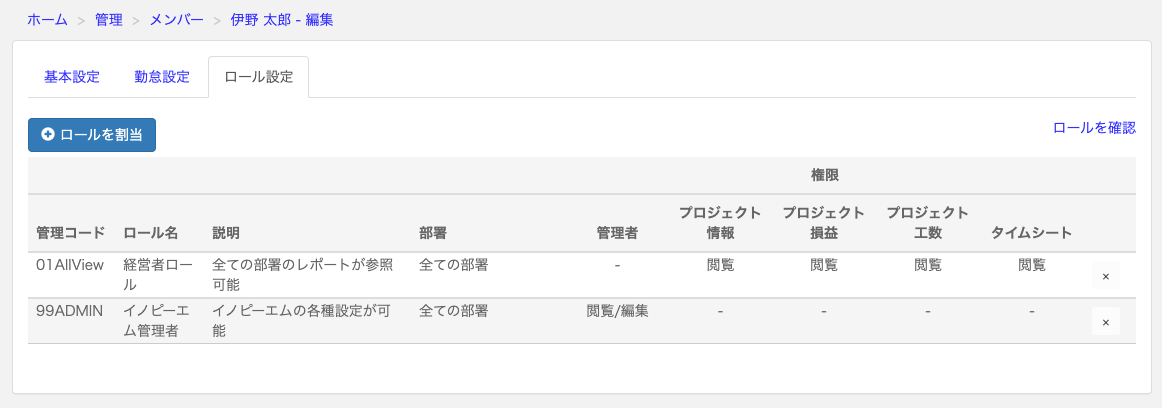The image size is (1162, 408).
Task: Open メンバー breadcrumb link
Action: tap(176, 20)
